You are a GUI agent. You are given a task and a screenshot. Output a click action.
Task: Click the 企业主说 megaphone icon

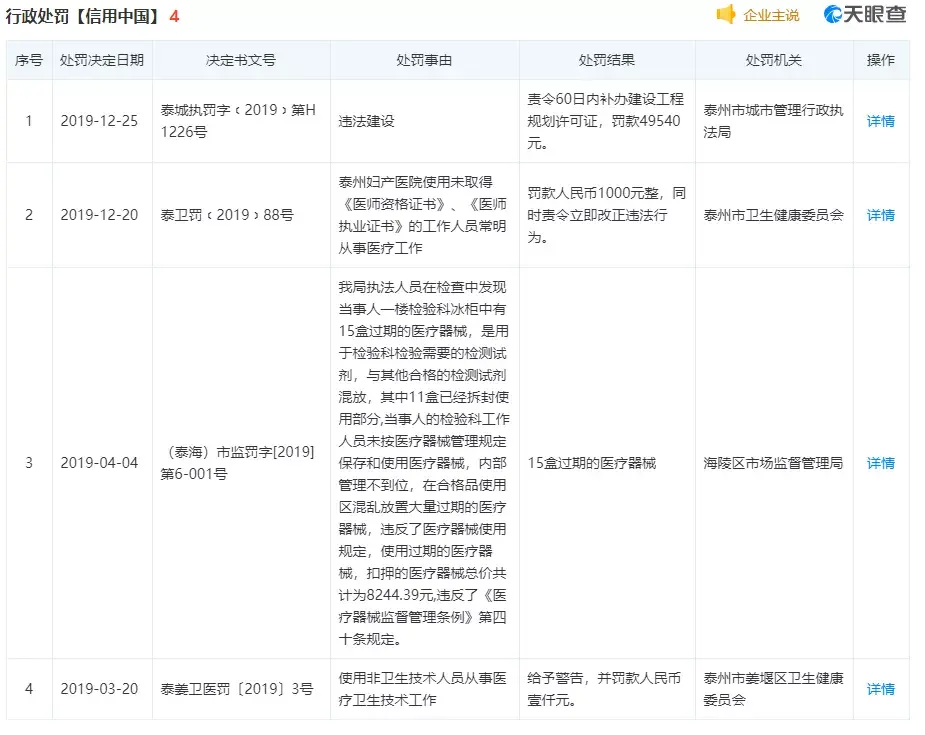pos(726,15)
